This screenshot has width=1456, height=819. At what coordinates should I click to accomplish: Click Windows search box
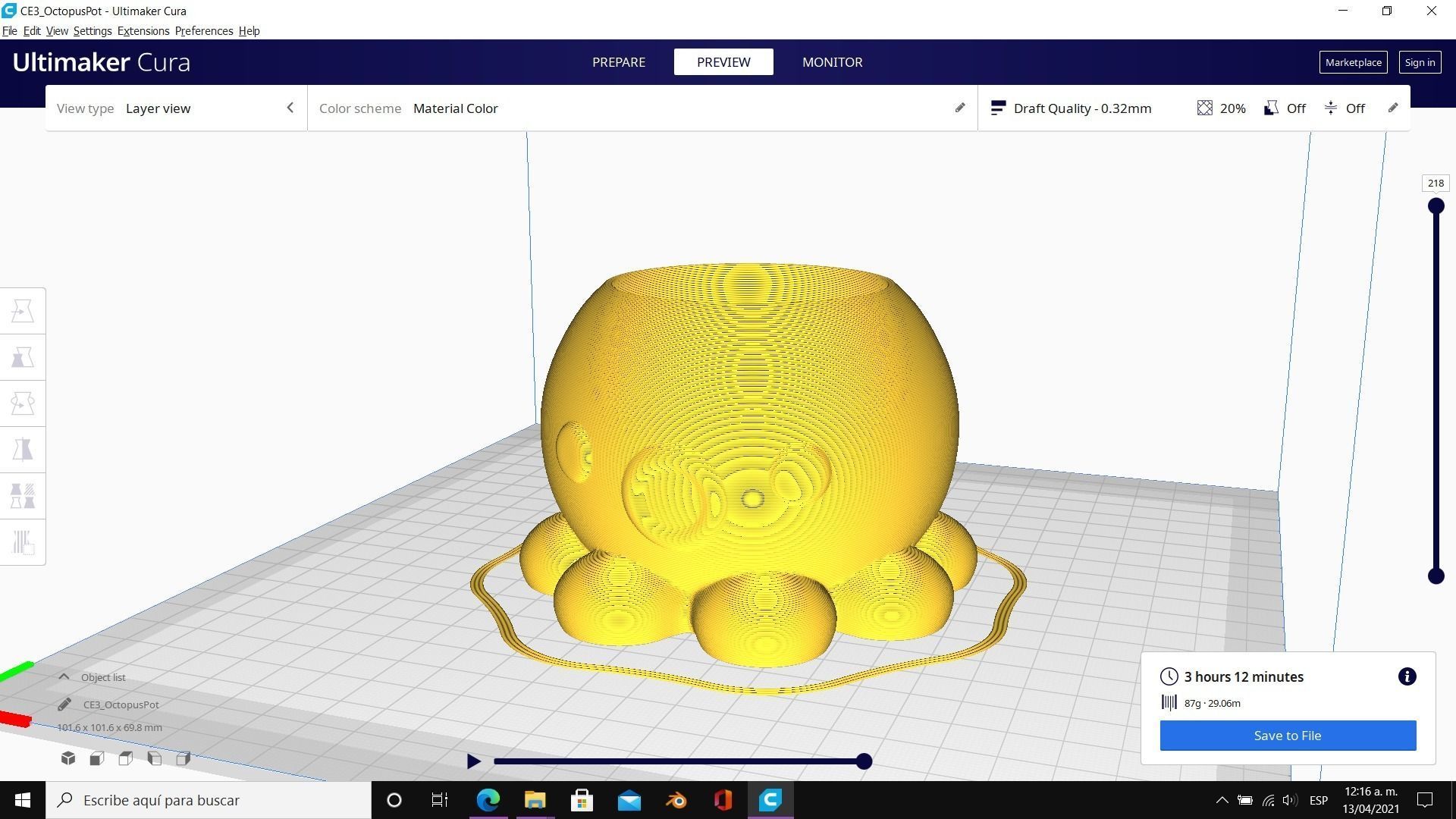(x=209, y=800)
